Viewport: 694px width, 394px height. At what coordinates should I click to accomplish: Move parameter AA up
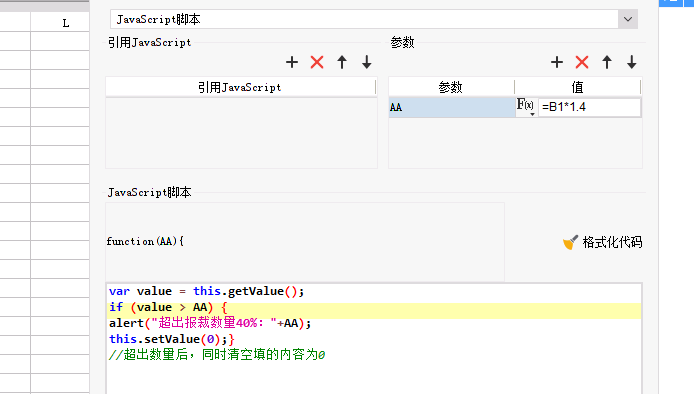click(x=607, y=62)
